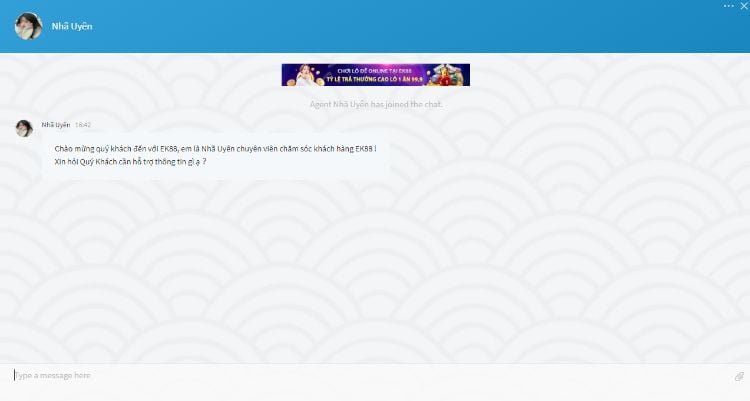Click the banner's payout rate text line

pyautogui.click(x=375, y=79)
